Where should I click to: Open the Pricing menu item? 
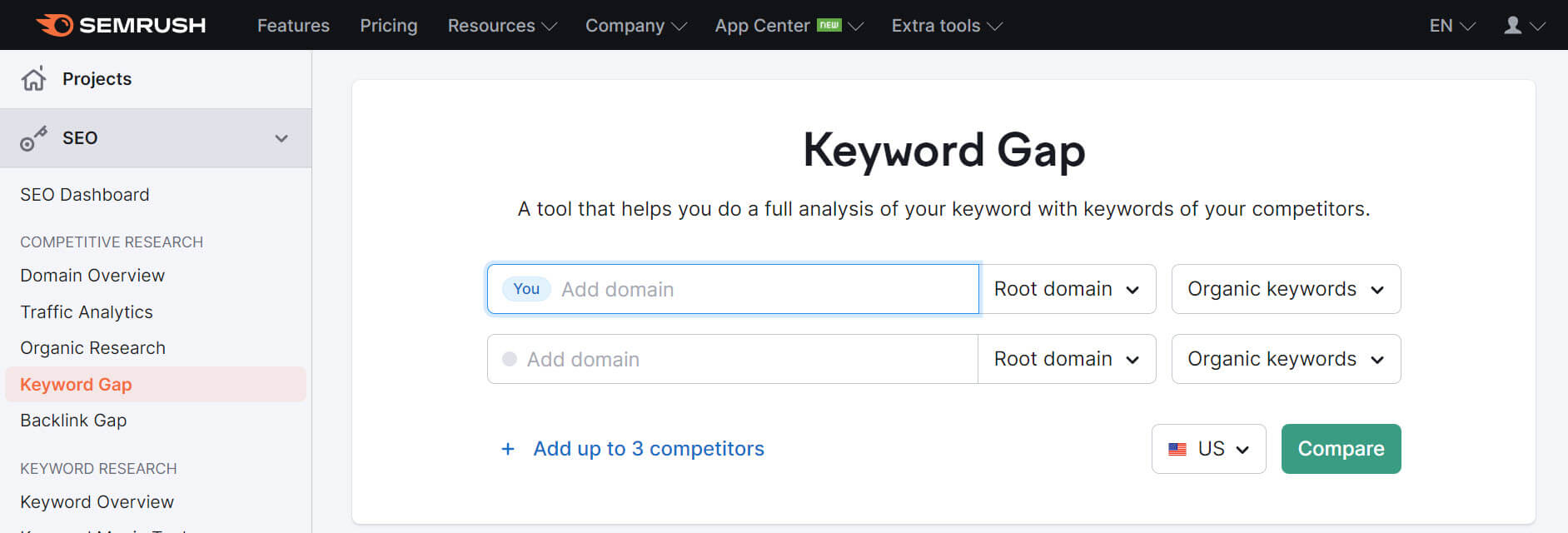tap(388, 26)
